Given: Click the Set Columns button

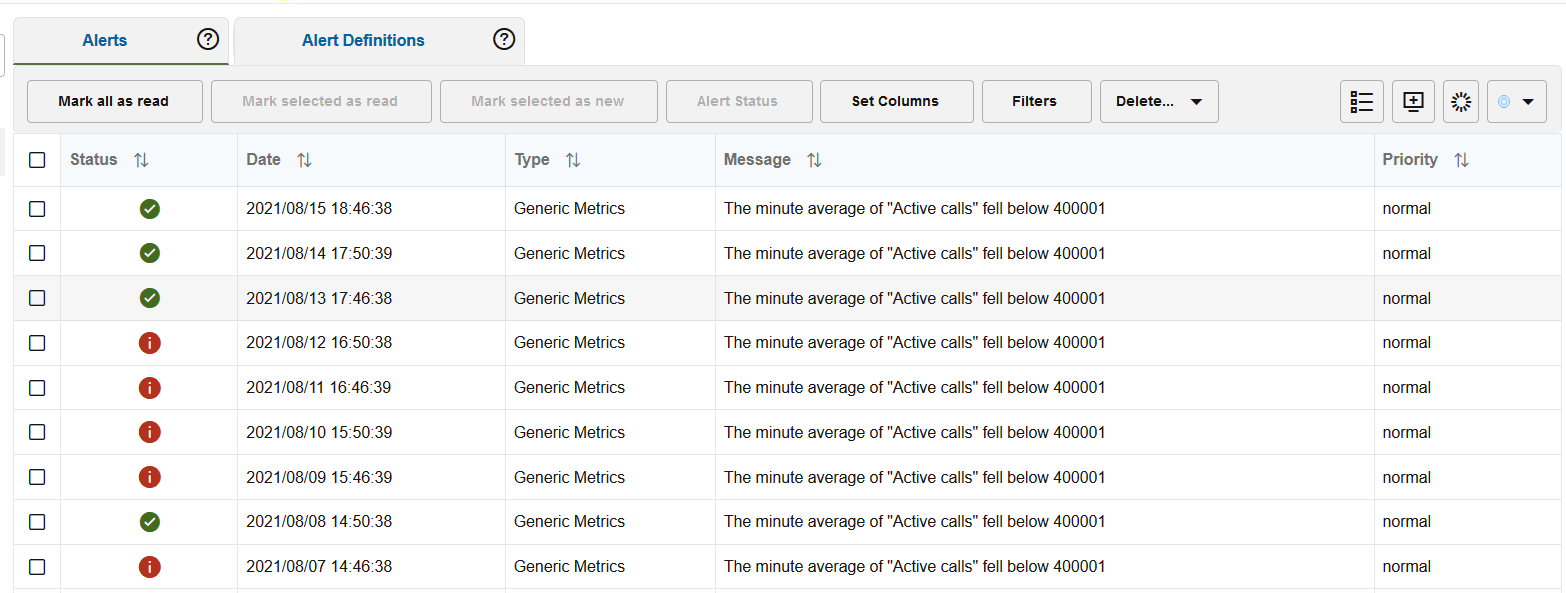Looking at the screenshot, I should point(895,102).
